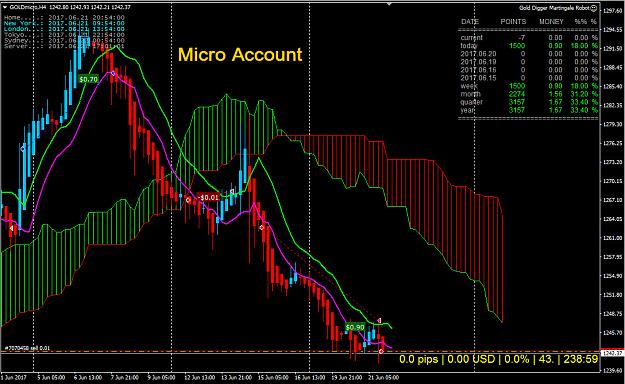Click the 2017.06.19 row label
This screenshot has height=384, width=625.
pyautogui.click(x=478, y=62)
